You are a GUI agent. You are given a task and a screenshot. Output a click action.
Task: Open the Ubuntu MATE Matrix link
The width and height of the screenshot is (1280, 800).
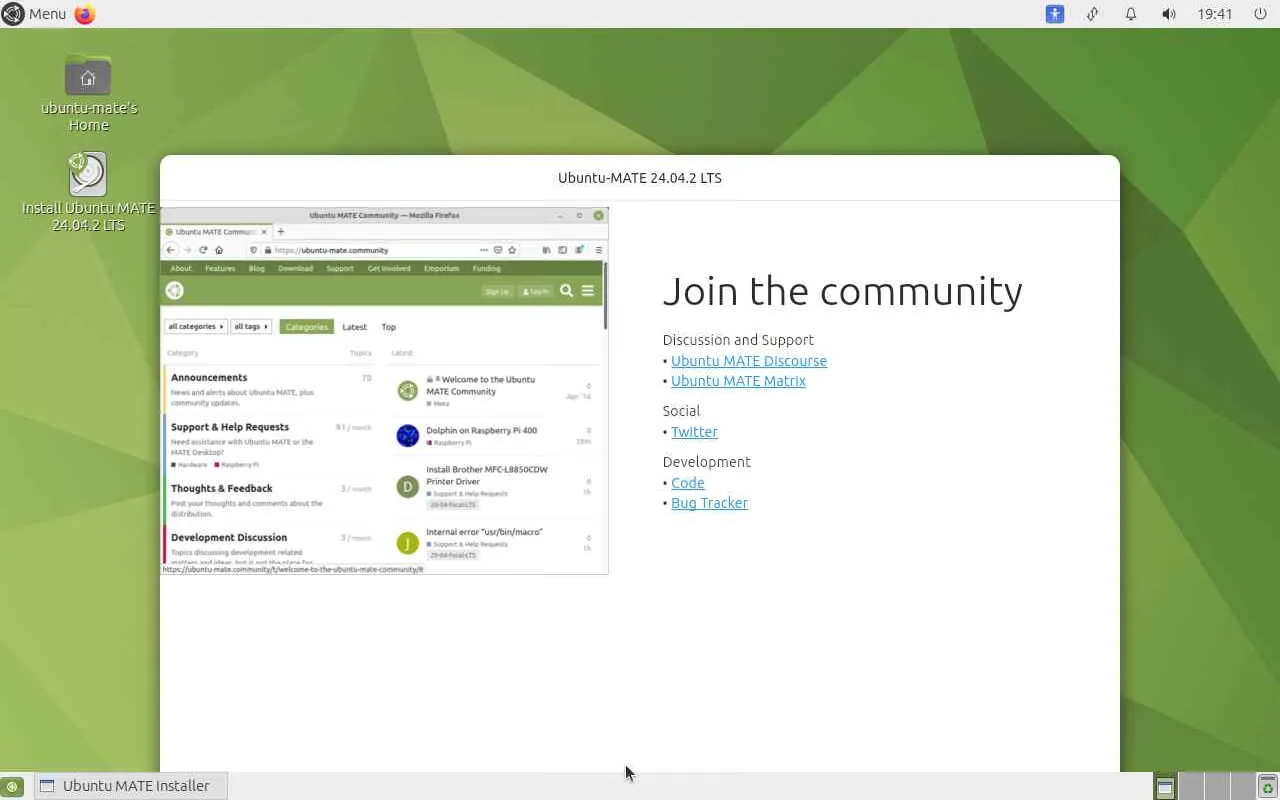click(x=738, y=381)
